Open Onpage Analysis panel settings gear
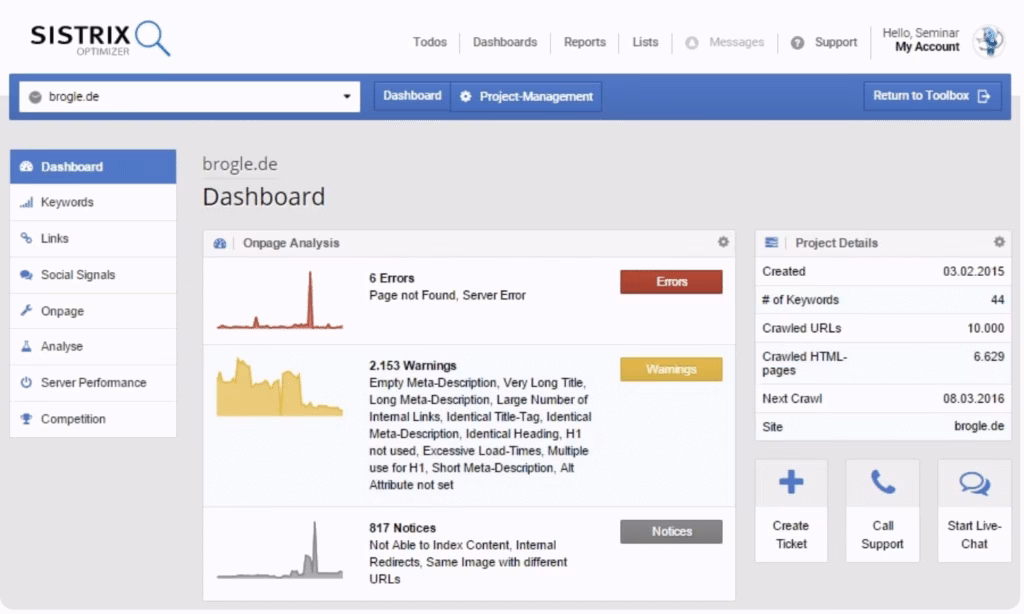The image size is (1024, 614). tap(723, 242)
